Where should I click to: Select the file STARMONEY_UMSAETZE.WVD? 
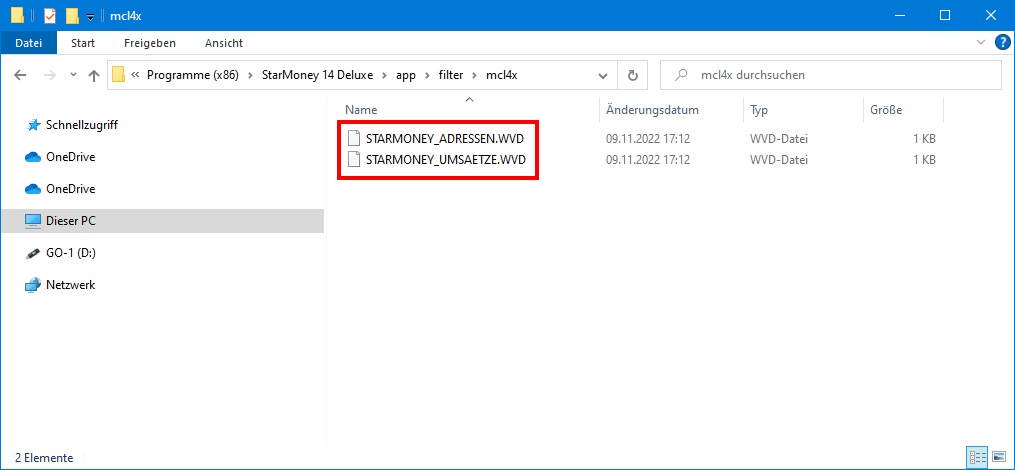click(445, 159)
